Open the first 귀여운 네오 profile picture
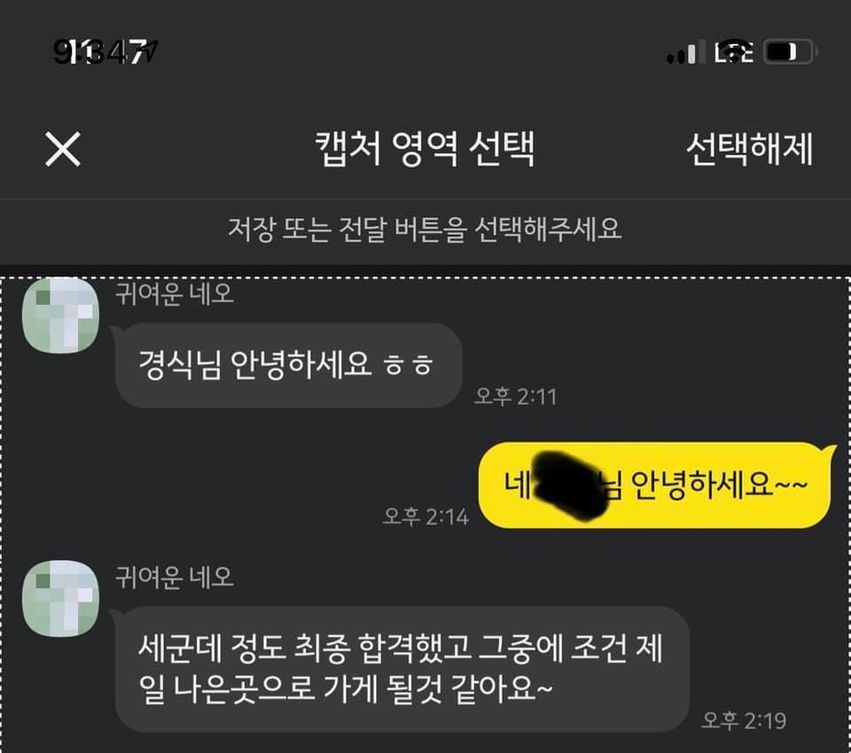Viewport: 851px width, 753px height. pyautogui.click(x=60, y=315)
